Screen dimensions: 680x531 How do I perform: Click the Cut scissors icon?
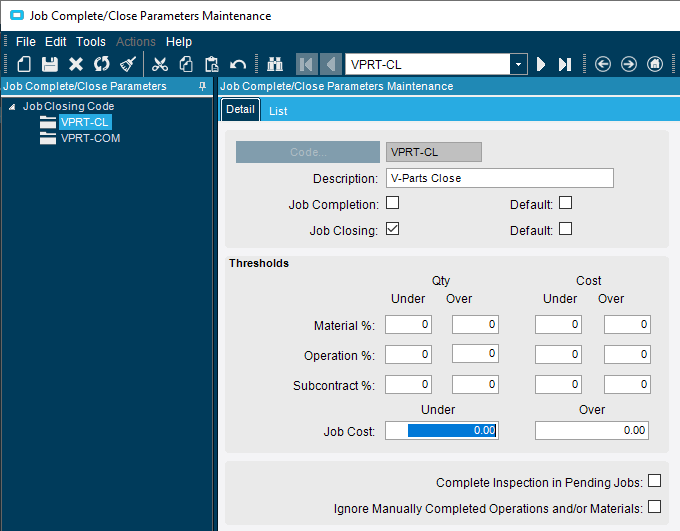point(160,64)
